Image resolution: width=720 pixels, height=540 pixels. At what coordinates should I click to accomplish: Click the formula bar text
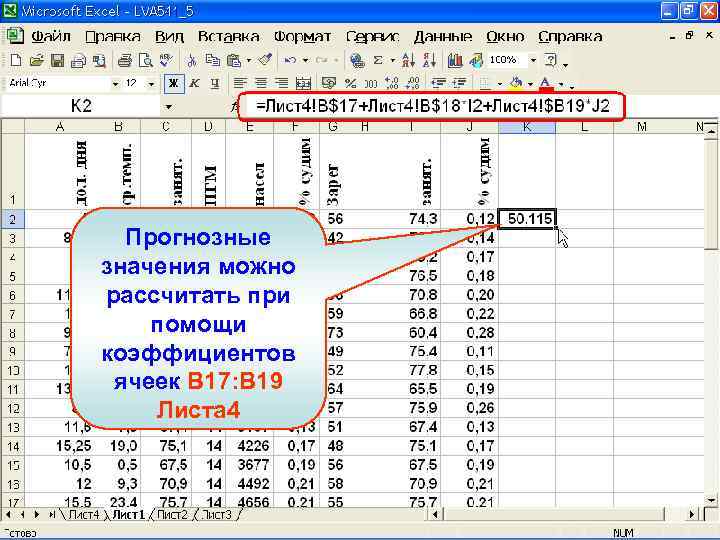(432, 107)
